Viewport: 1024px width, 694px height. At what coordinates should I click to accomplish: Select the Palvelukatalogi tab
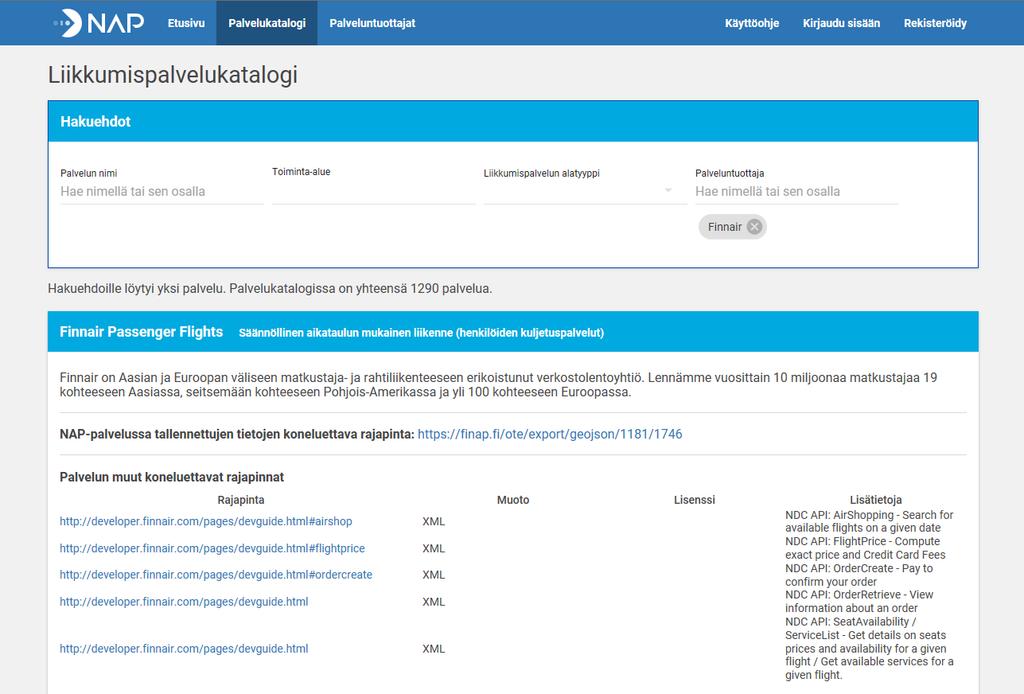[x=267, y=23]
